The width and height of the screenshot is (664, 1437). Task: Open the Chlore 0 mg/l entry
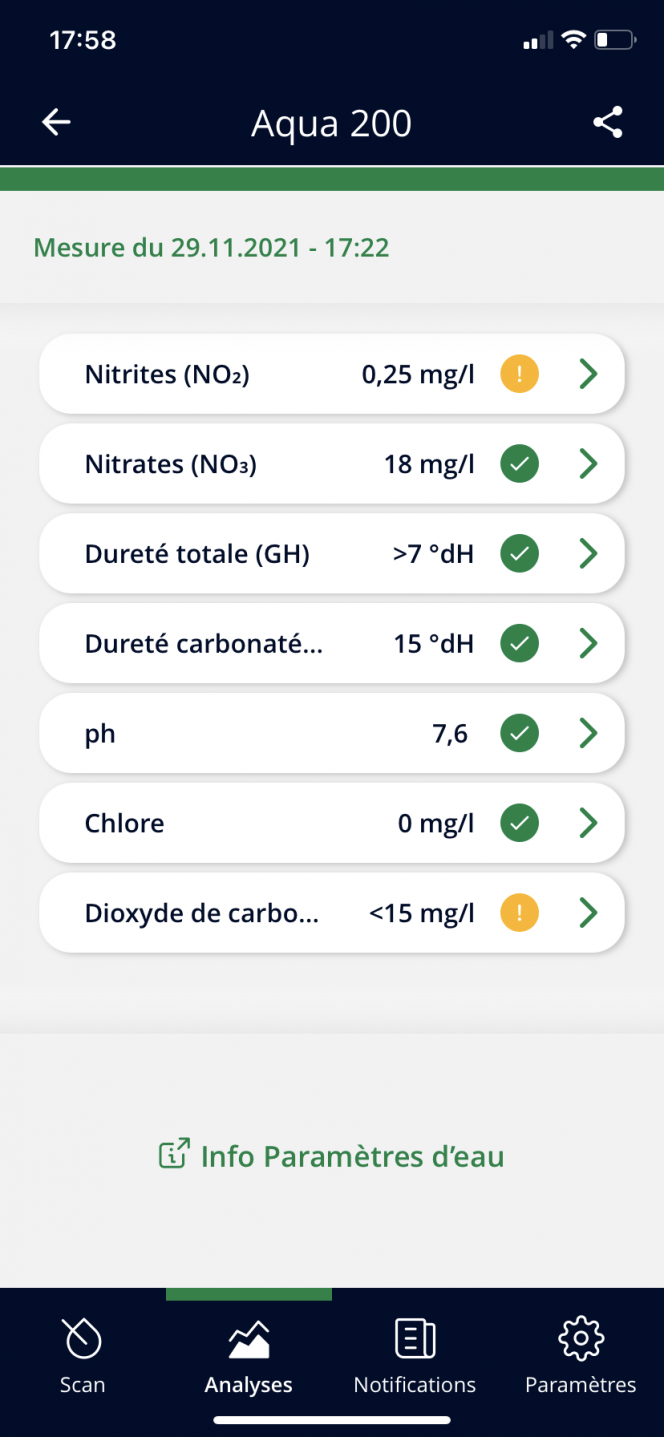[332, 823]
